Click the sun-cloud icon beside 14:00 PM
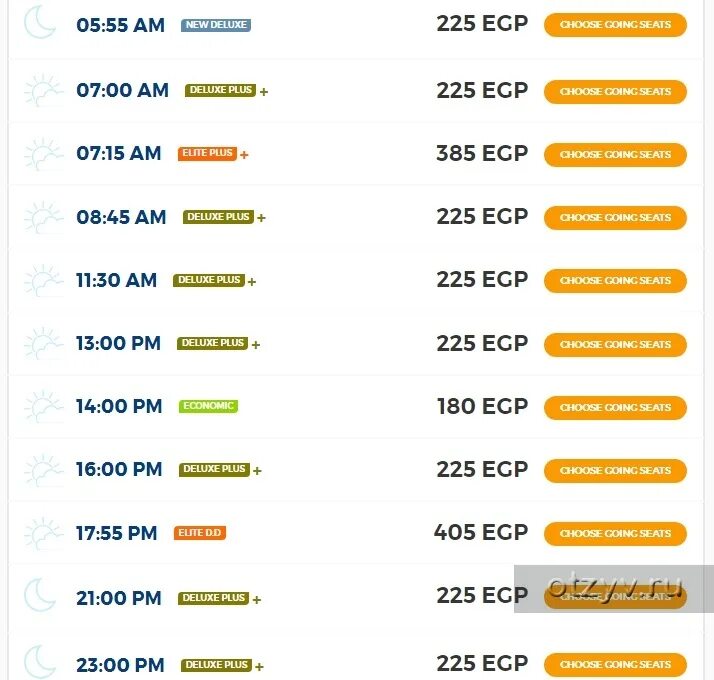Screen dimensions: 714x680 (x=43, y=406)
